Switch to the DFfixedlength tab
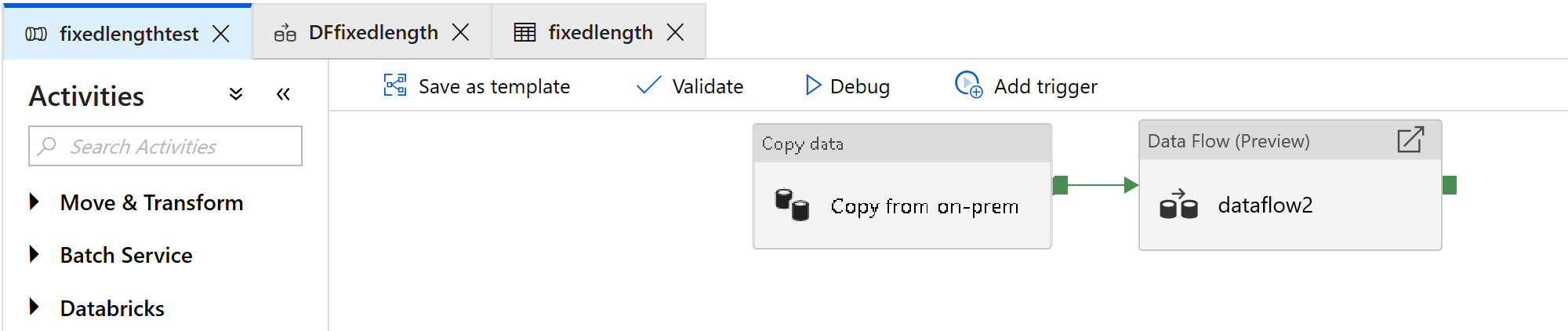 (x=372, y=33)
